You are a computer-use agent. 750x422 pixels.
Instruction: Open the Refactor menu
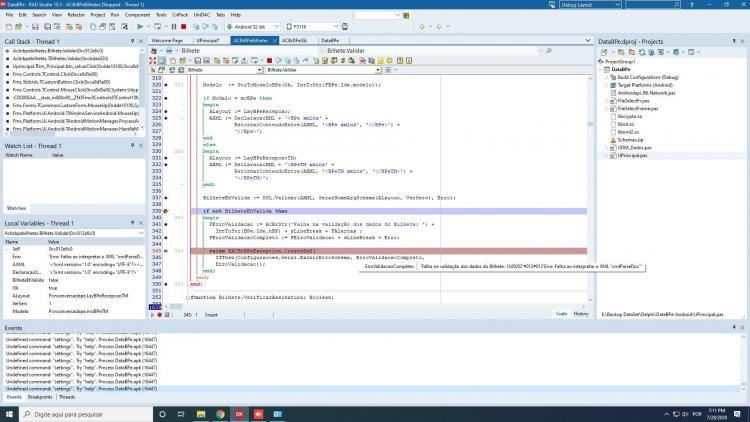pyautogui.click(x=76, y=15)
